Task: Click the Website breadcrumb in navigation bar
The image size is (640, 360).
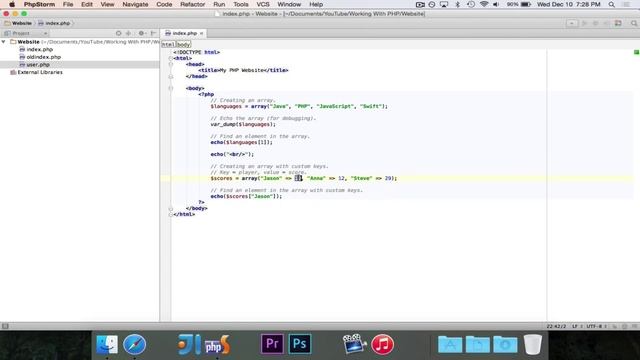Action: point(18,23)
